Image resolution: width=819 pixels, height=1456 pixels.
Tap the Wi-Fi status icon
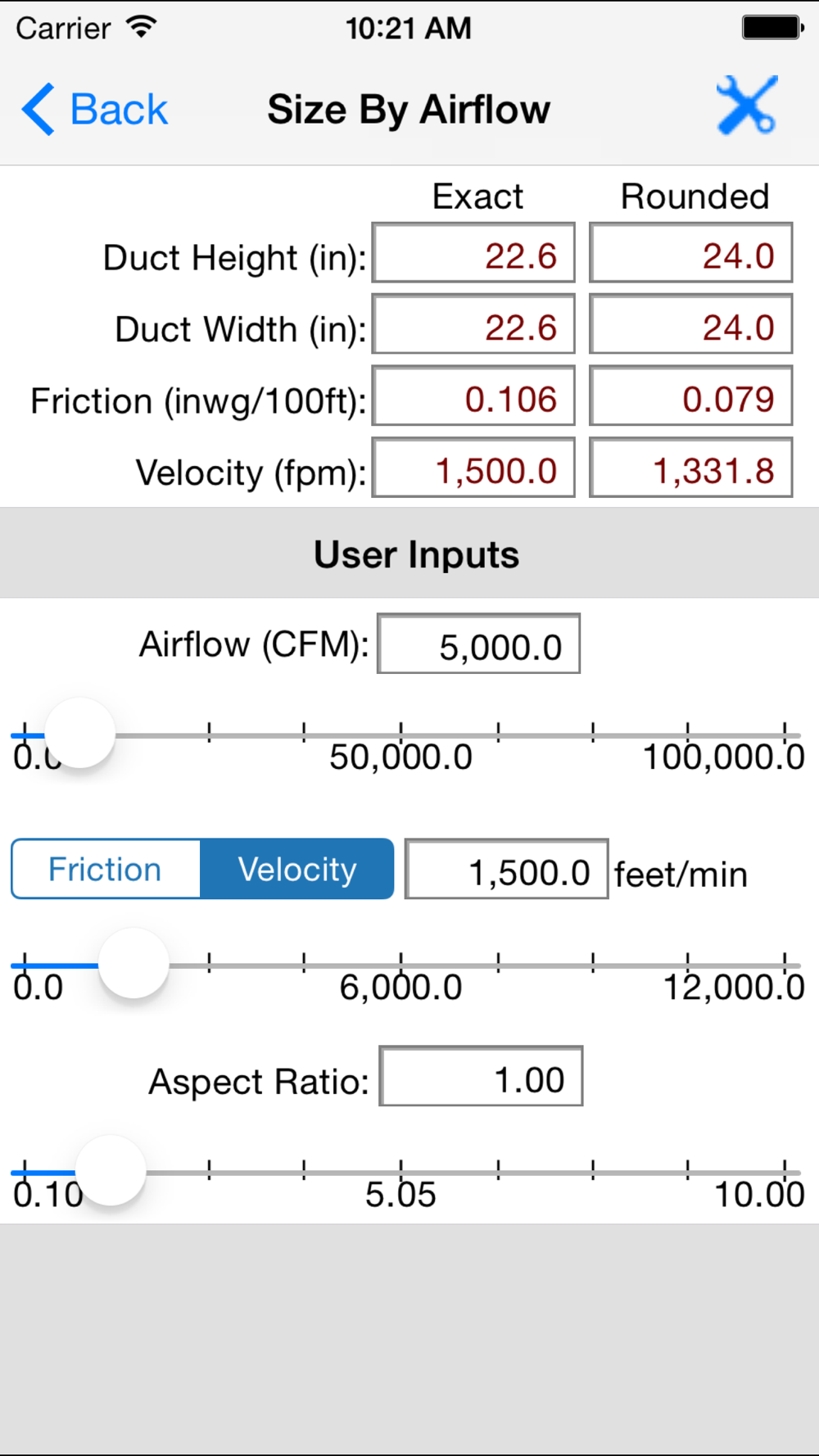point(142,28)
